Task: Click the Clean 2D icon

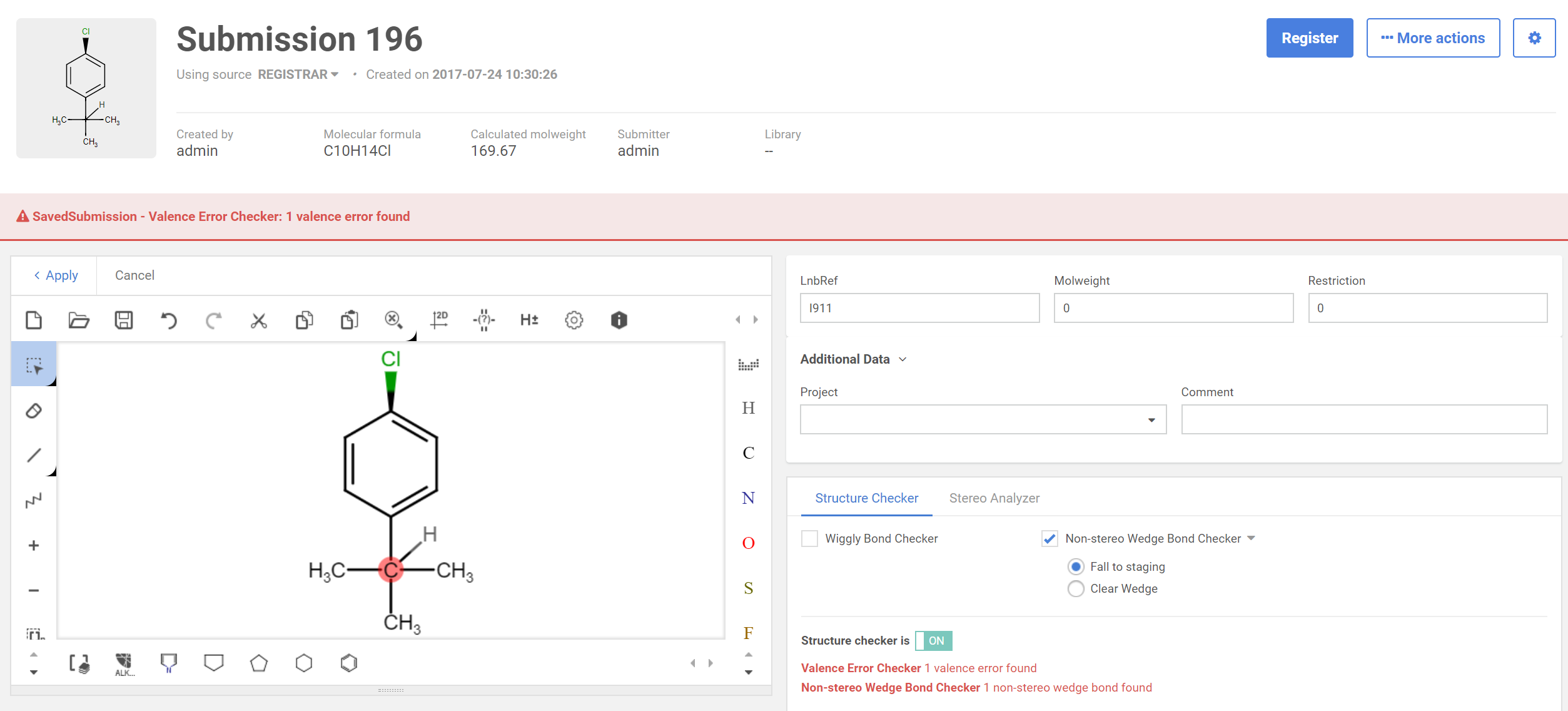Action: [x=439, y=320]
